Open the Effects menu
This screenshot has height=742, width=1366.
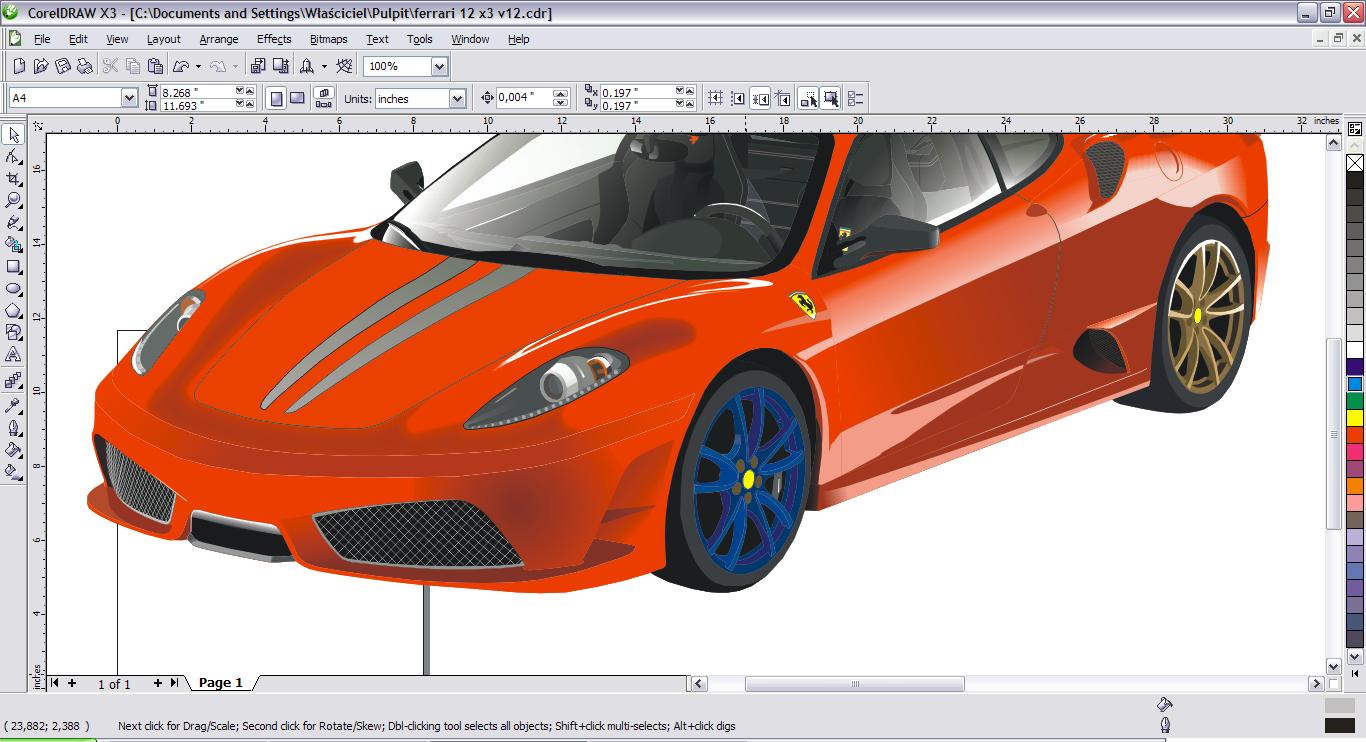tap(273, 39)
